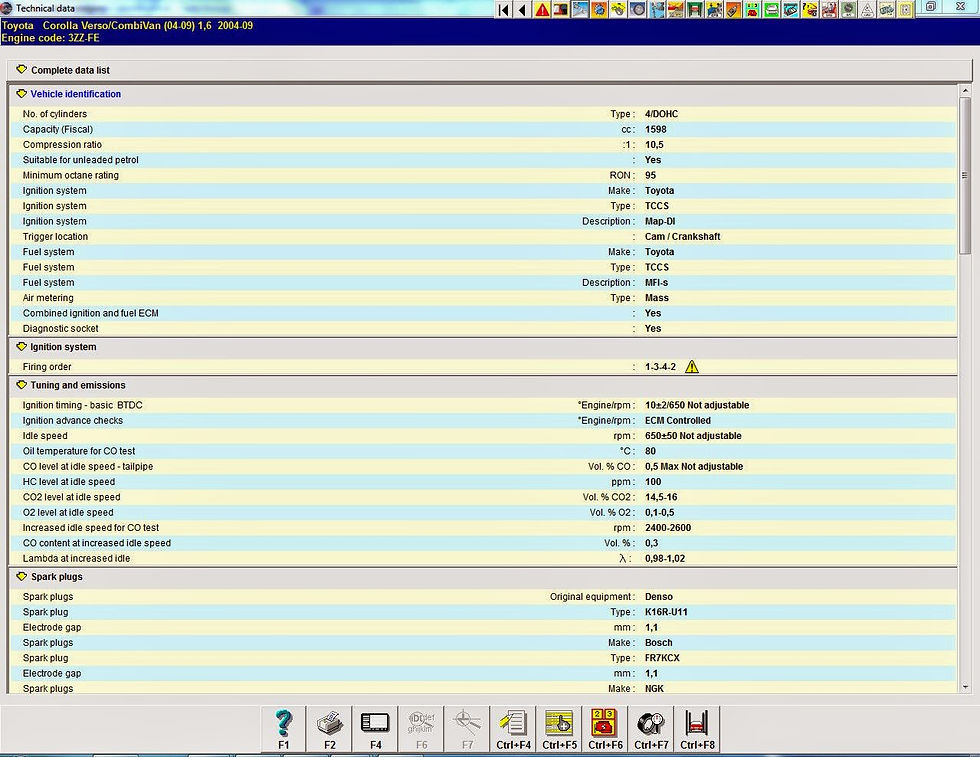980x757 pixels.
Task: Select the lambda value '0,98-1,02'
Action: pos(664,558)
